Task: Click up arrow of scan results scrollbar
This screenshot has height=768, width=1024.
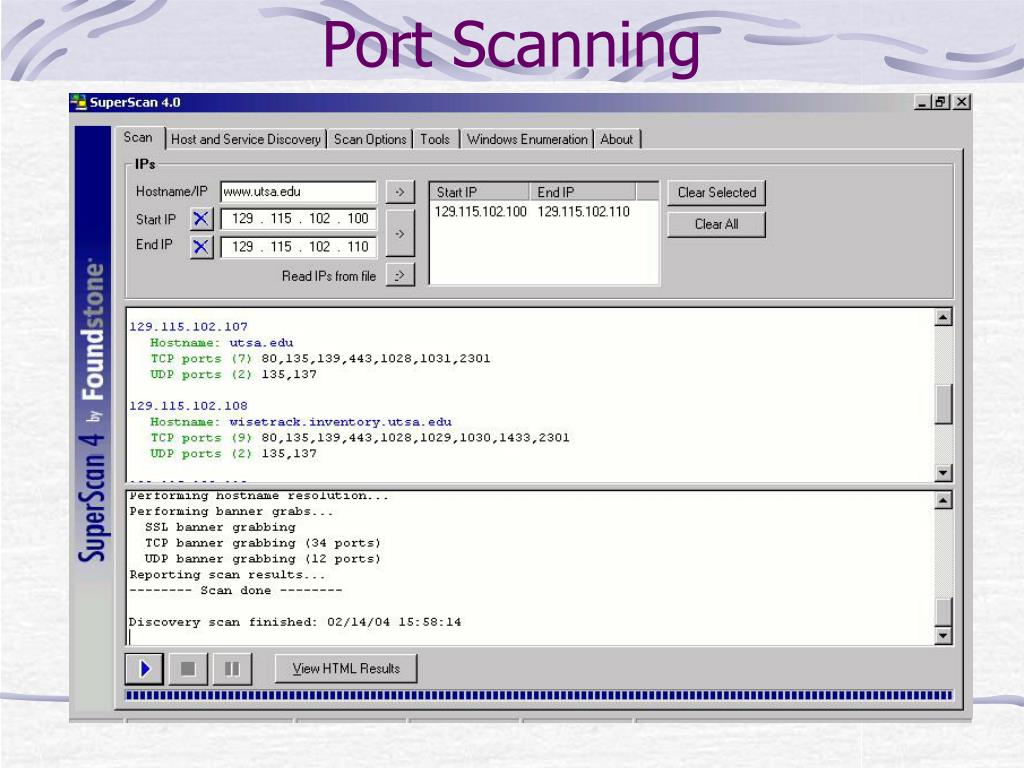Action: (943, 317)
